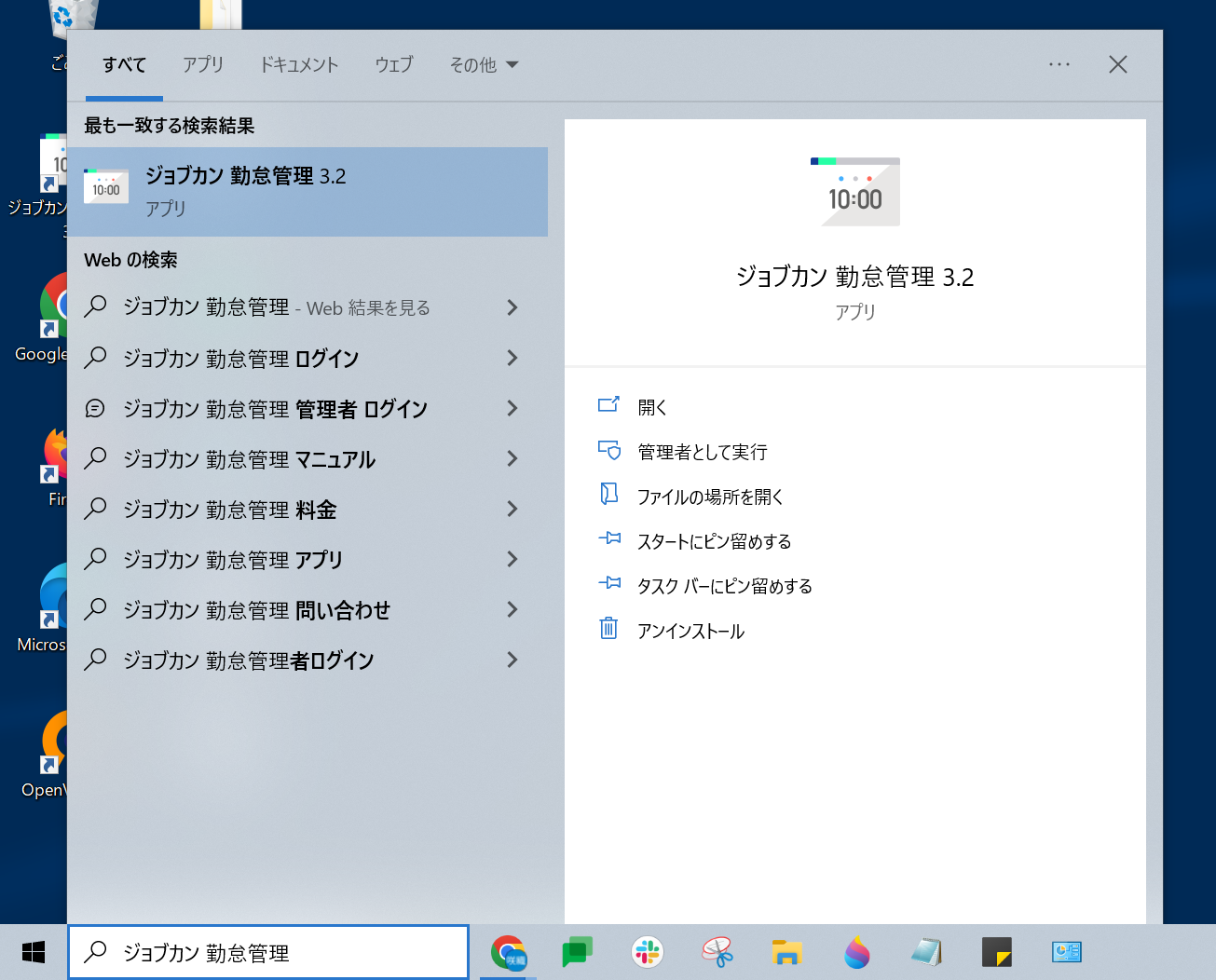The image size is (1216, 980).
Task: Open the notepad app on taskbar
Action: point(927,952)
